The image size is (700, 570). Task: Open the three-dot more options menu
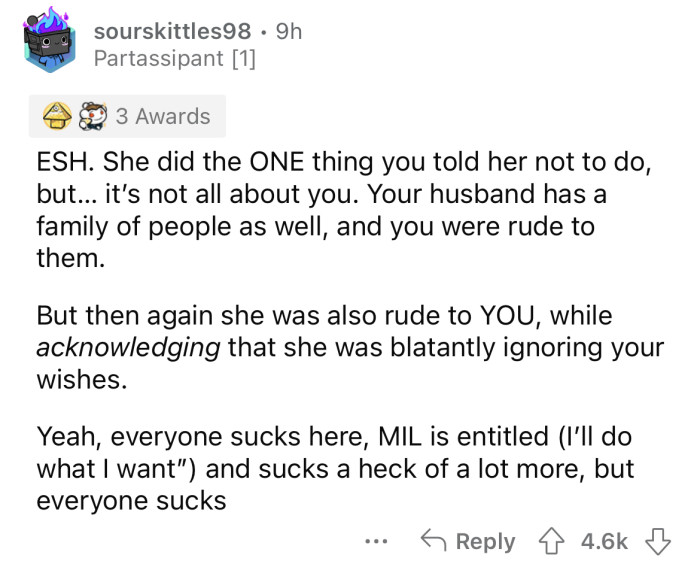pos(374,541)
